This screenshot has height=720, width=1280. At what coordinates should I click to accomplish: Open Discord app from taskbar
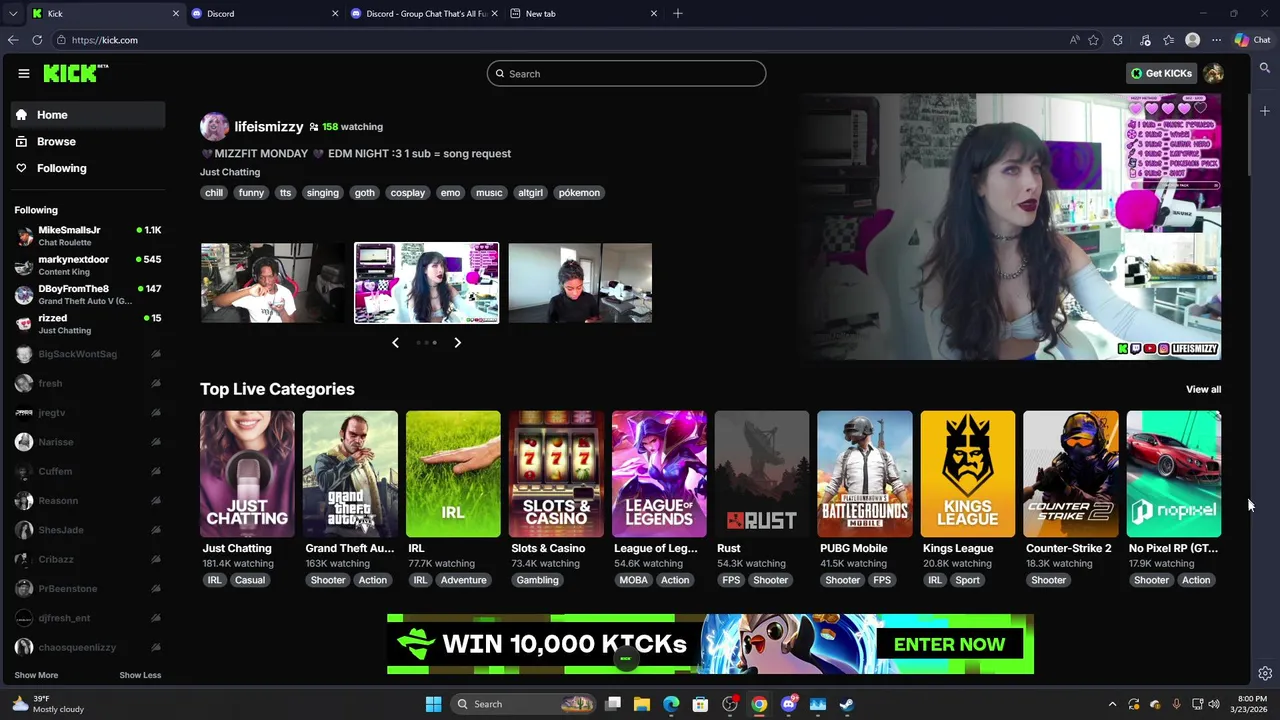point(789,704)
